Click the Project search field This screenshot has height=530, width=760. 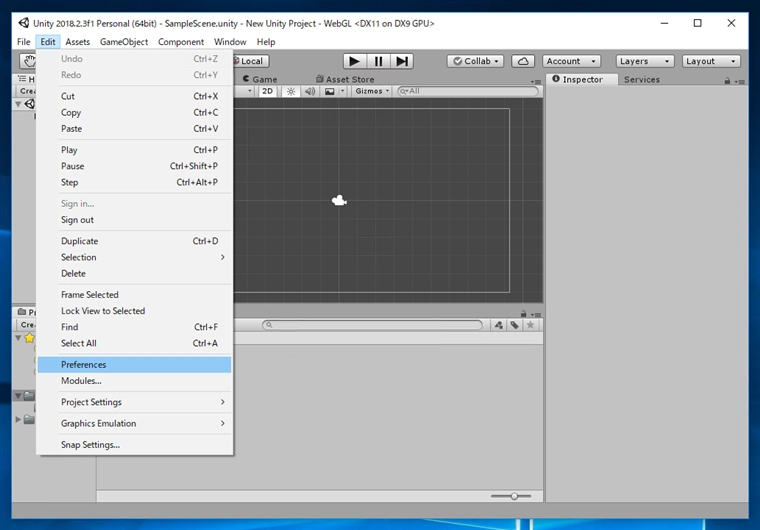pyautogui.click(x=372, y=325)
